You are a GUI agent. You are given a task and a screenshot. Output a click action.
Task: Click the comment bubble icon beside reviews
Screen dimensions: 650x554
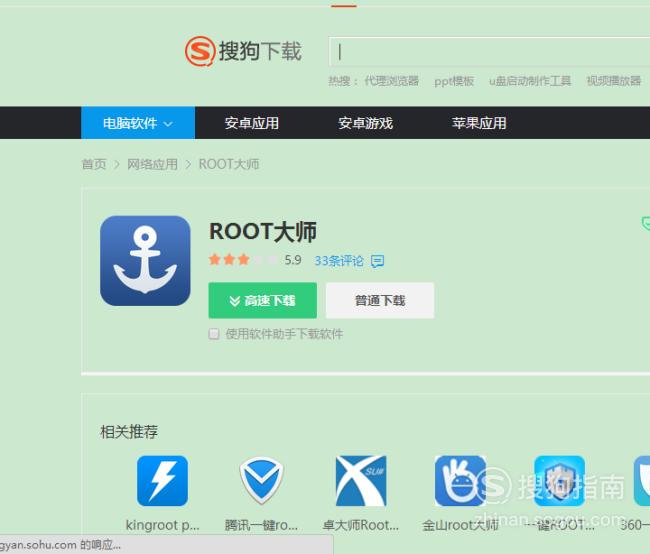(377, 261)
